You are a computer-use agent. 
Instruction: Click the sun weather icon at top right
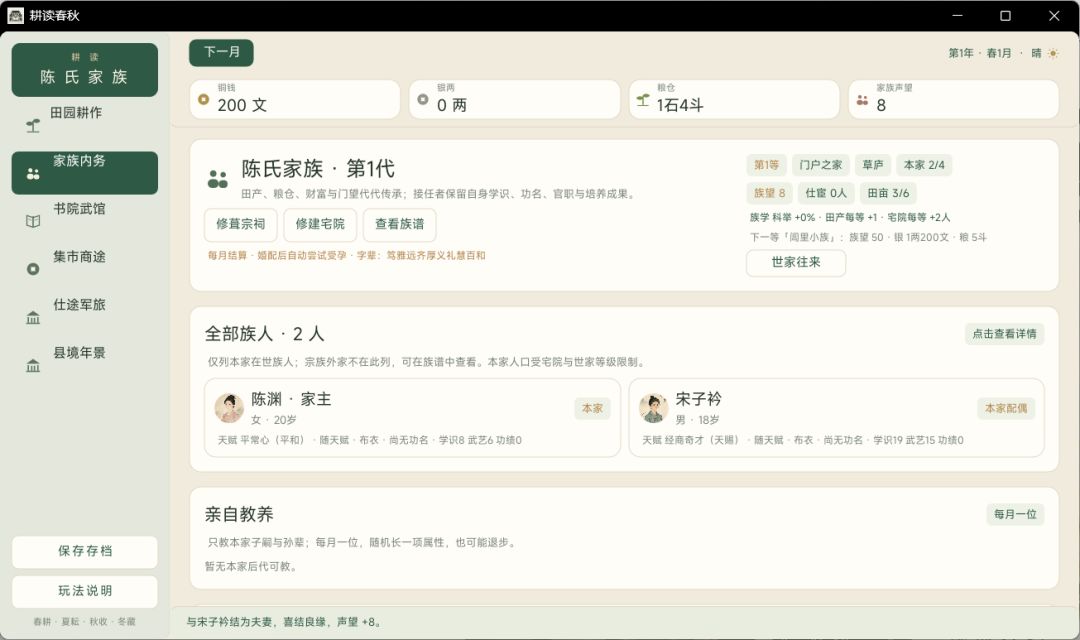coord(1053,53)
